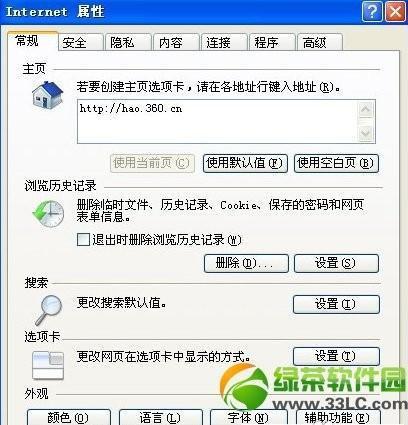
Task: Open the 内容 tab
Action: (176, 42)
